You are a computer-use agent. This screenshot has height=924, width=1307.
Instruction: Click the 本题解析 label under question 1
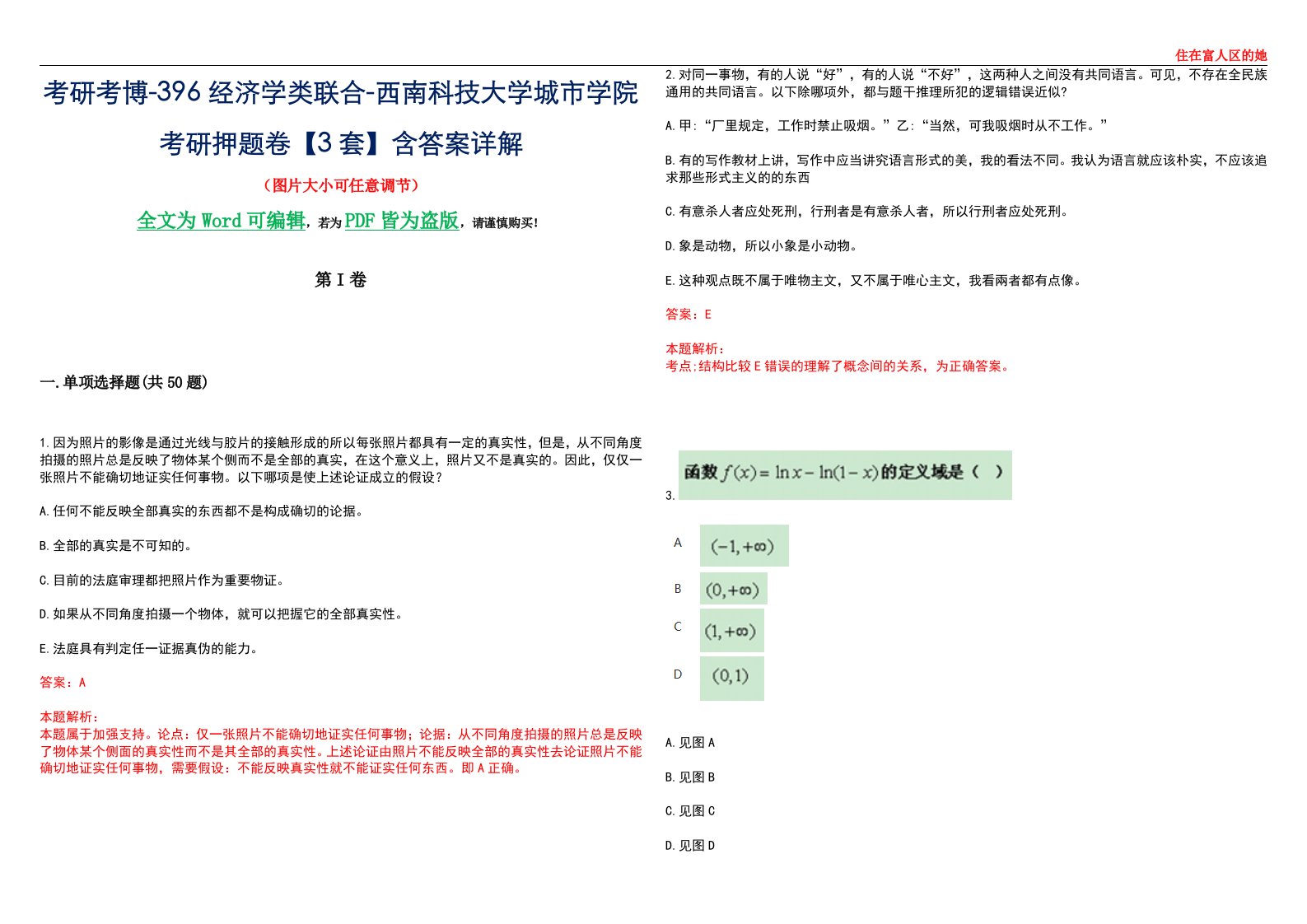click(x=69, y=717)
